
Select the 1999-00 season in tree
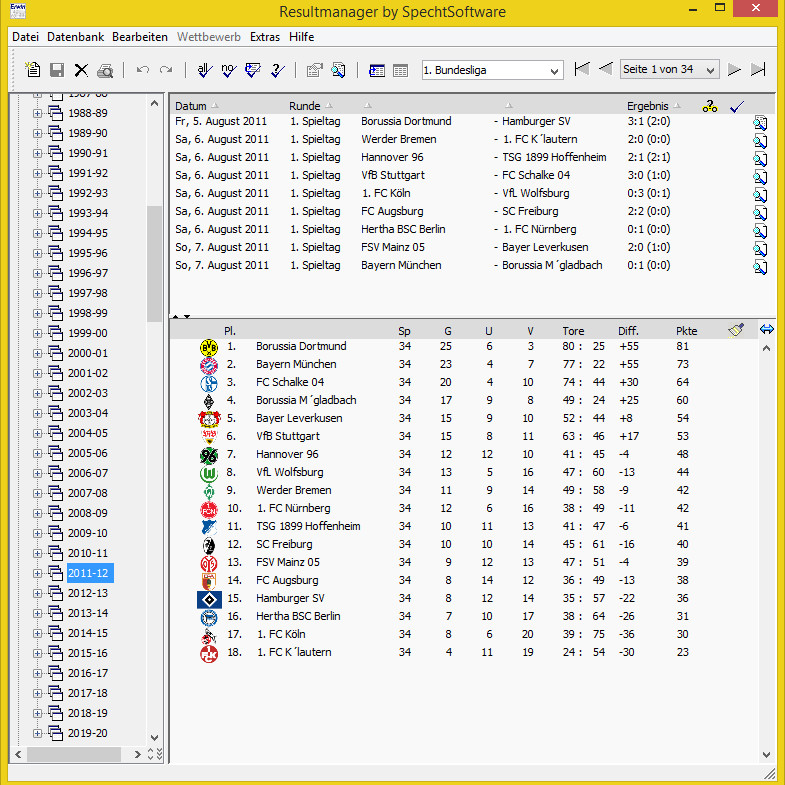pyautogui.click(x=88, y=333)
